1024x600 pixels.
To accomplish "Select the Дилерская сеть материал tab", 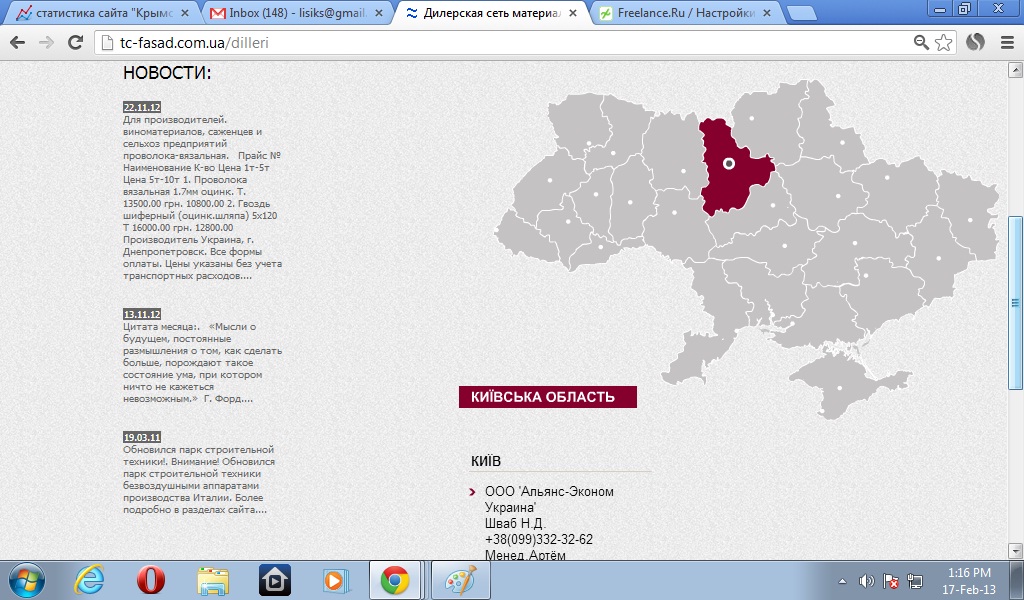I will pos(491,13).
